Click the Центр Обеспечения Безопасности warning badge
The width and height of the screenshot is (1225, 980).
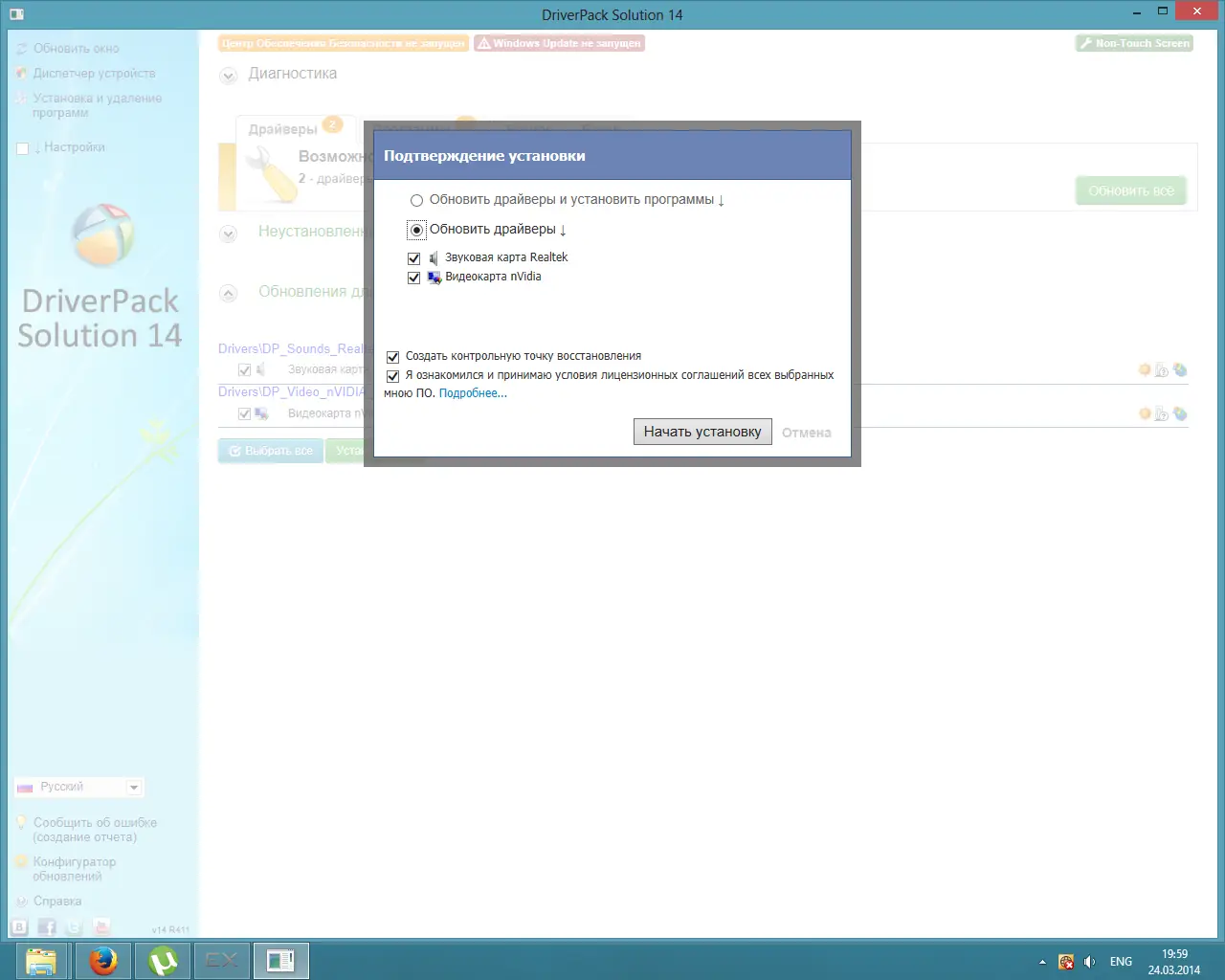pos(344,43)
